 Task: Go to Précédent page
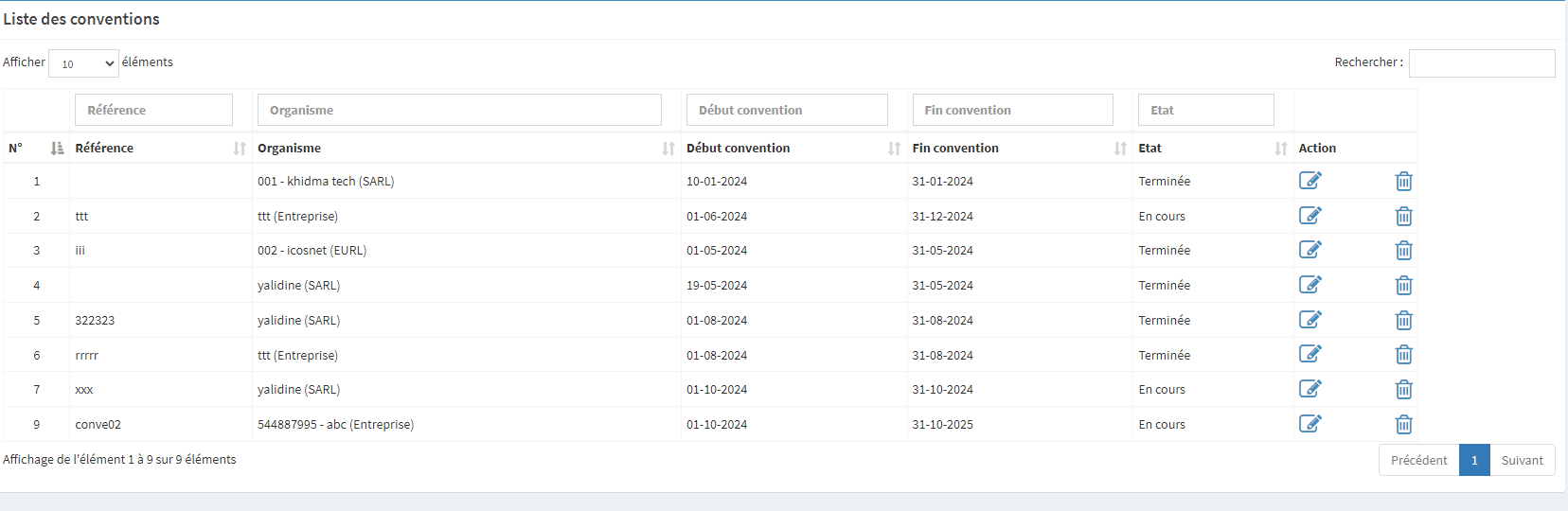[x=1417, y=461]
